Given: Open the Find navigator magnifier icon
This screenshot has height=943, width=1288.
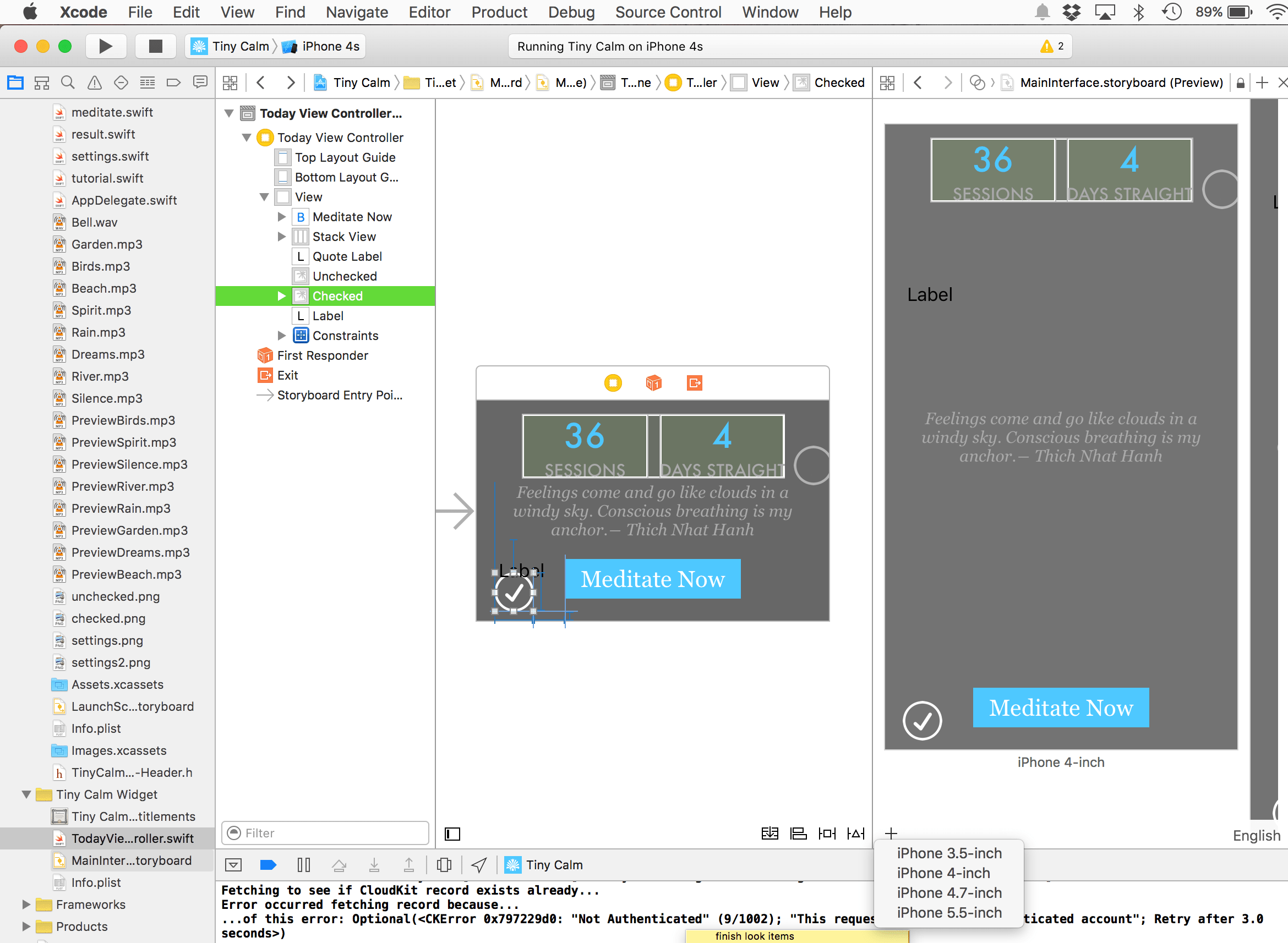Looking at the screenshot, I should 68,83.
